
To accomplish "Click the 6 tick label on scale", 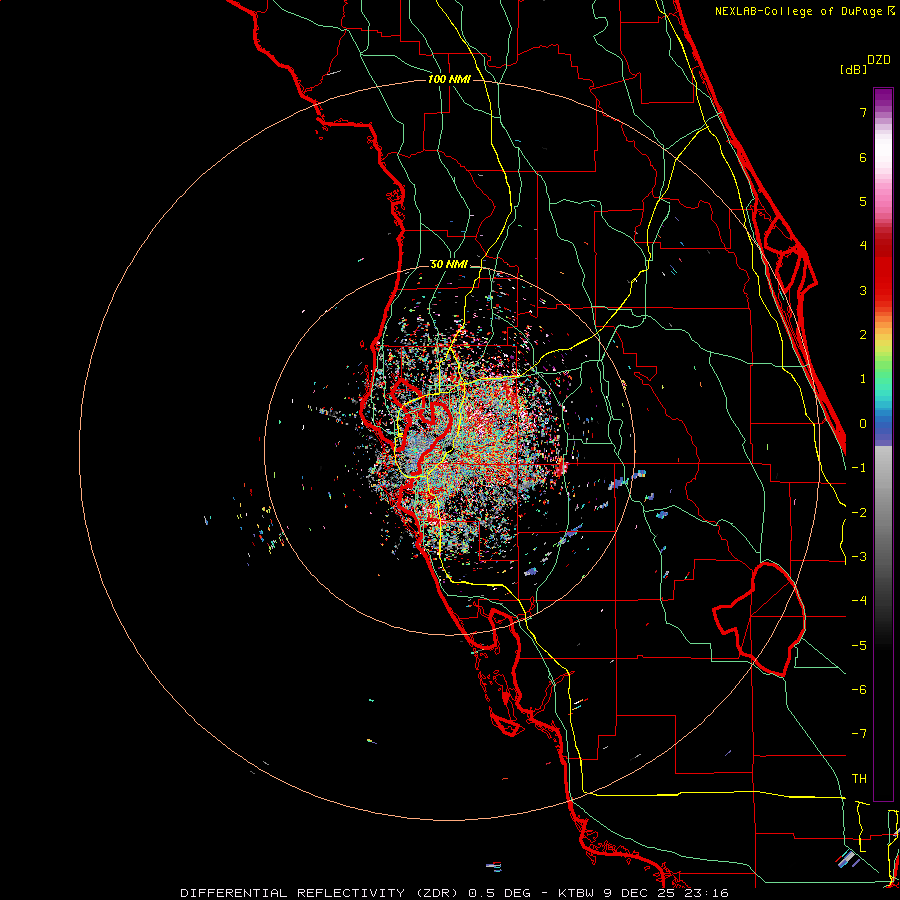I will (863, 157).
